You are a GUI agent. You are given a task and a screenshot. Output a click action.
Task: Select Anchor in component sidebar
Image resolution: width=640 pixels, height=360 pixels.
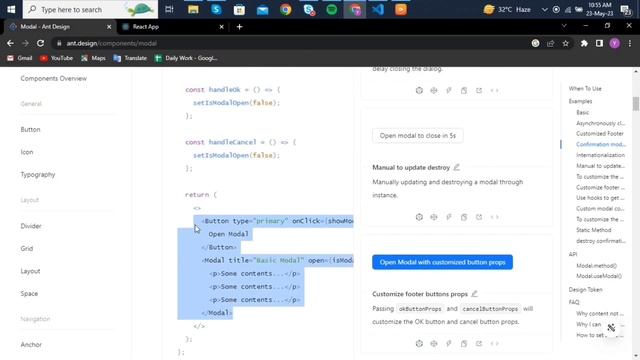click(31, 344)
